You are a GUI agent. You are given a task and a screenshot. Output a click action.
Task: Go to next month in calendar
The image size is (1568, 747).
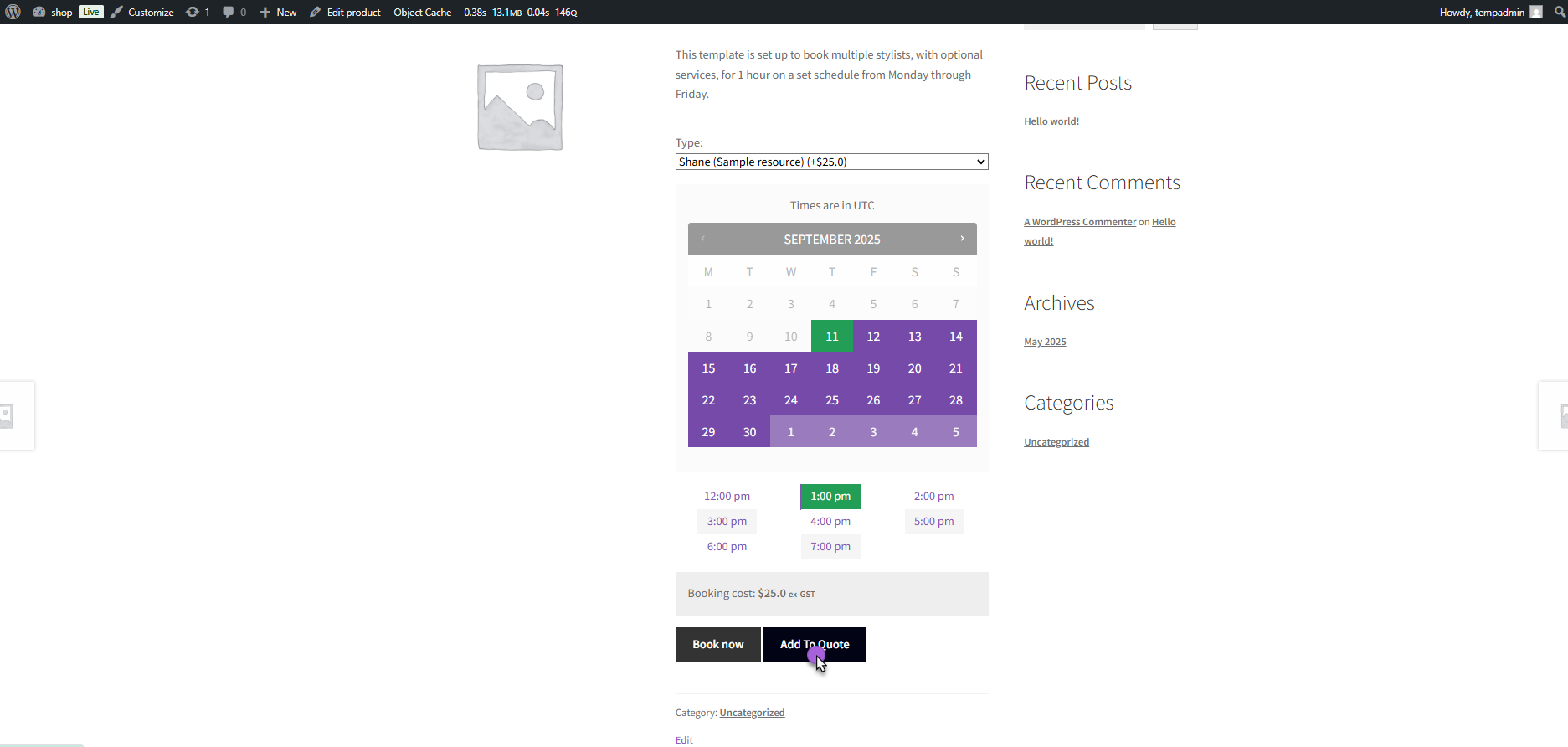click(x=962, y=239)
